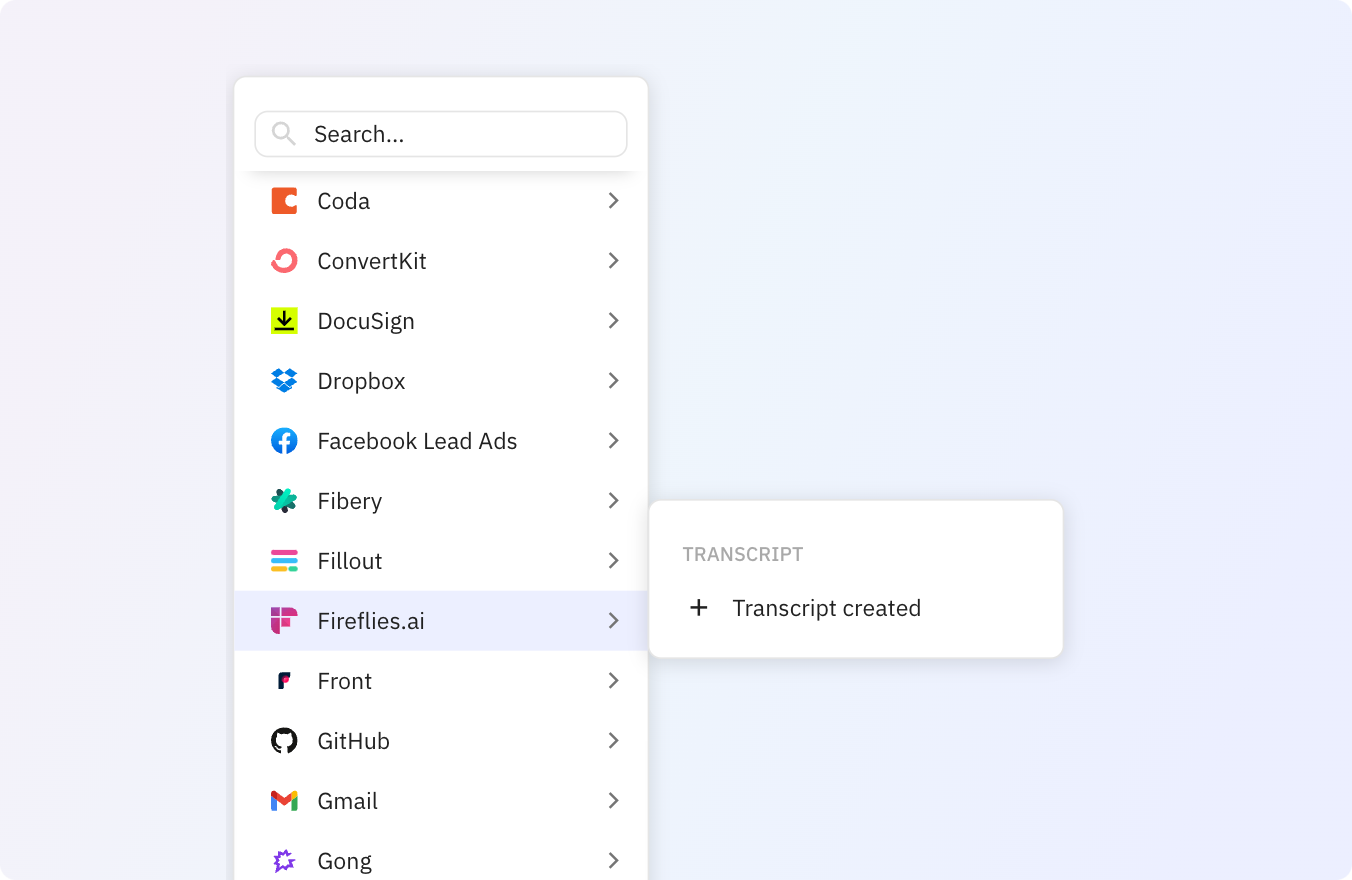Viewport: 1352px width, 880px height.
Task: Click the Gmail label text
Action: pyautogui.click(x=348, y=801)
